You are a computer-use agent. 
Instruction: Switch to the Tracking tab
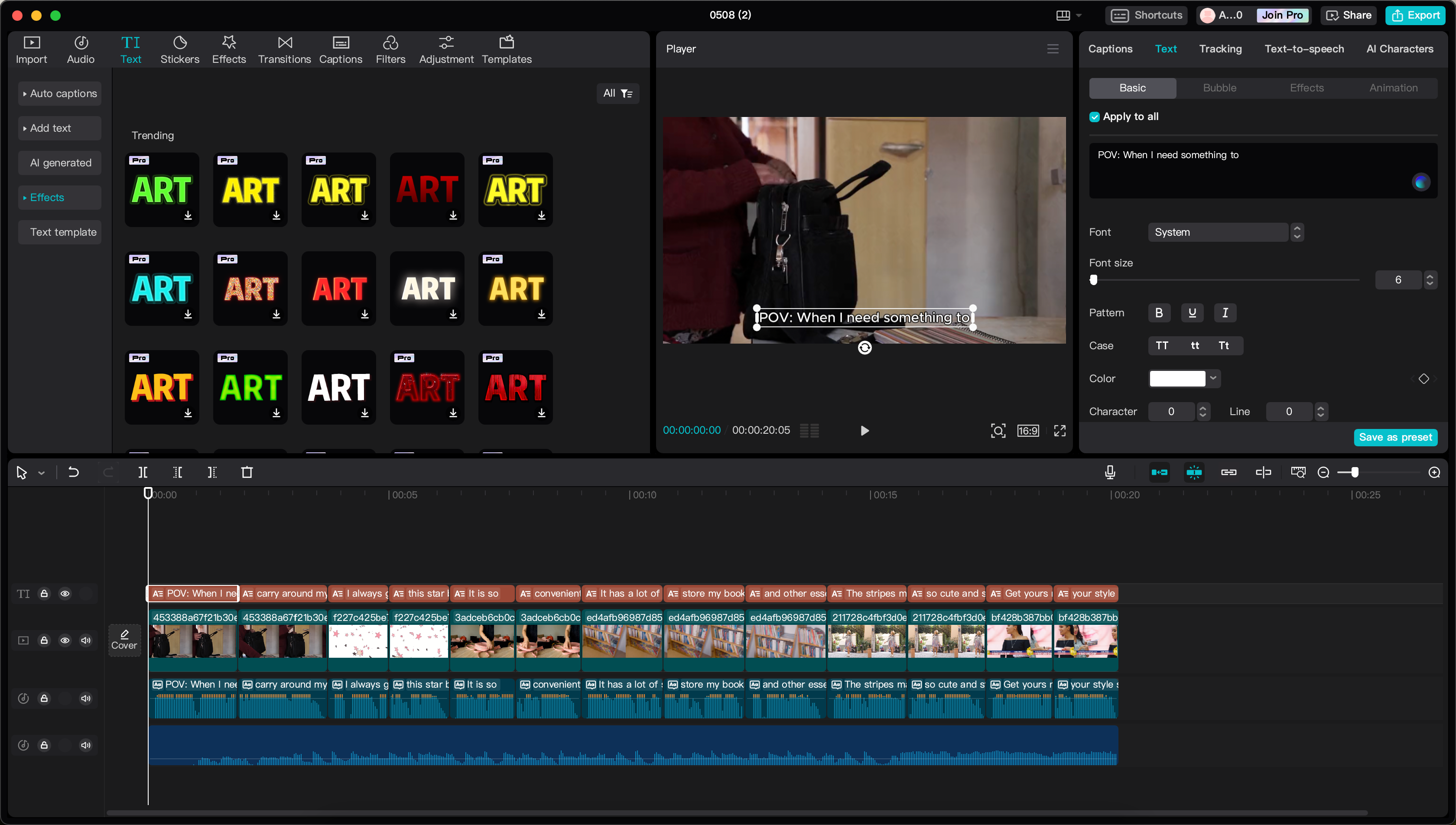click(1220, 49)
